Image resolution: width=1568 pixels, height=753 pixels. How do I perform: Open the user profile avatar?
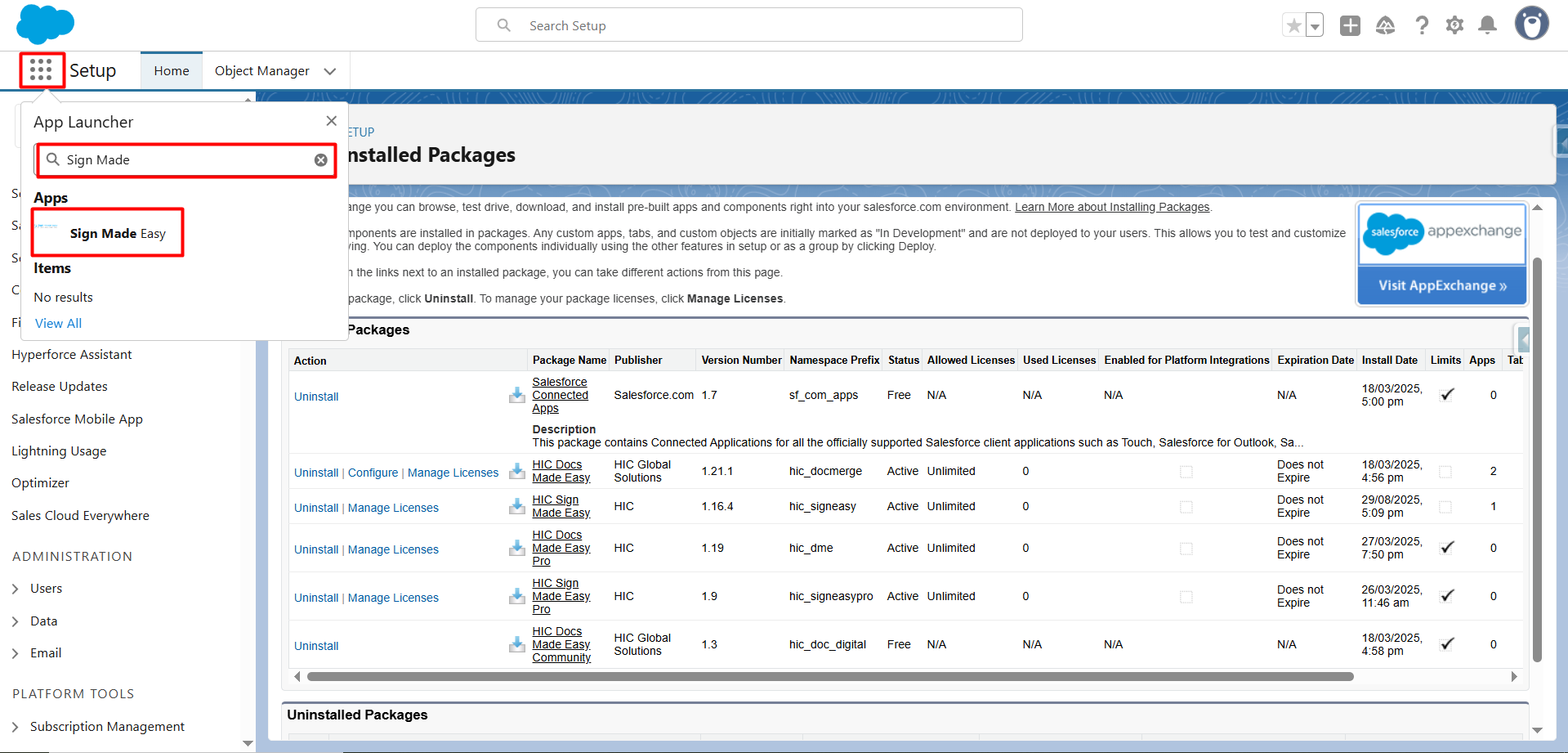(1531, 24)
